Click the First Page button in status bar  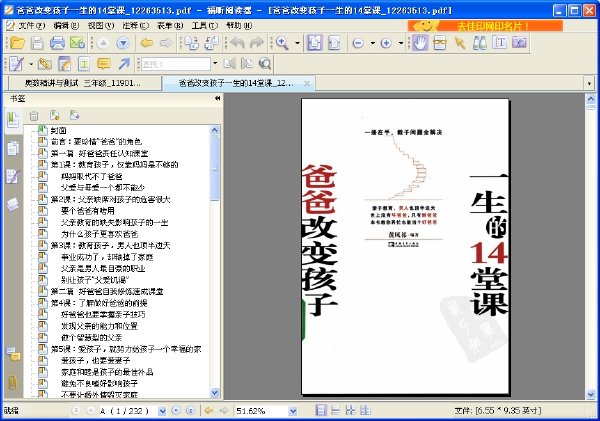pyautogui.click(x=76, y=411)
